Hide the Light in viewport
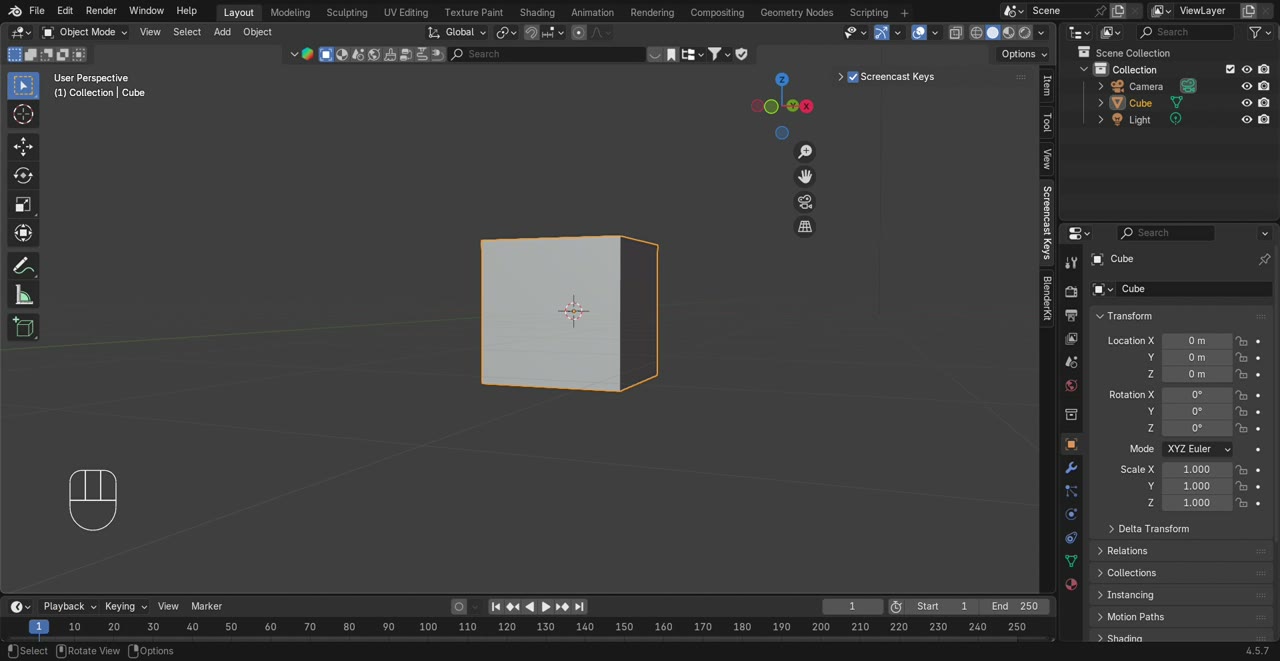 pos(1247,120)
